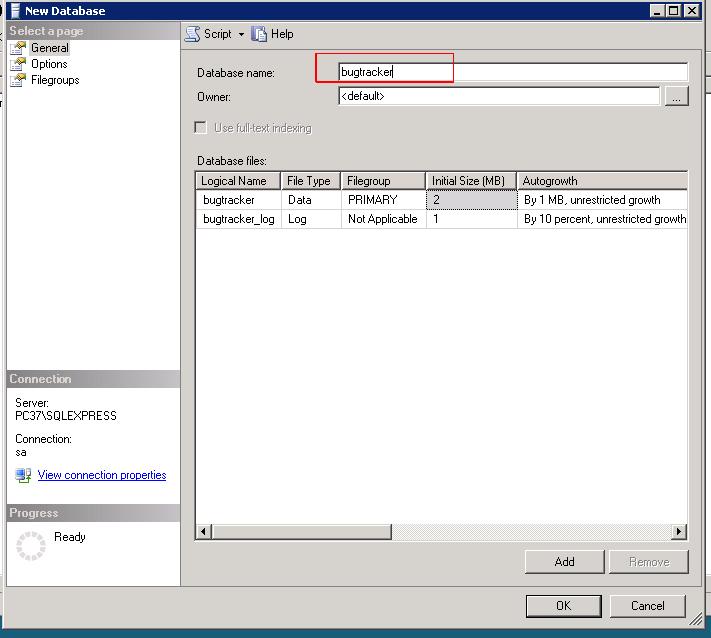Click the Ready progress spinner icon
Viewport: 711px width, 638px height.
pos(31,546)
